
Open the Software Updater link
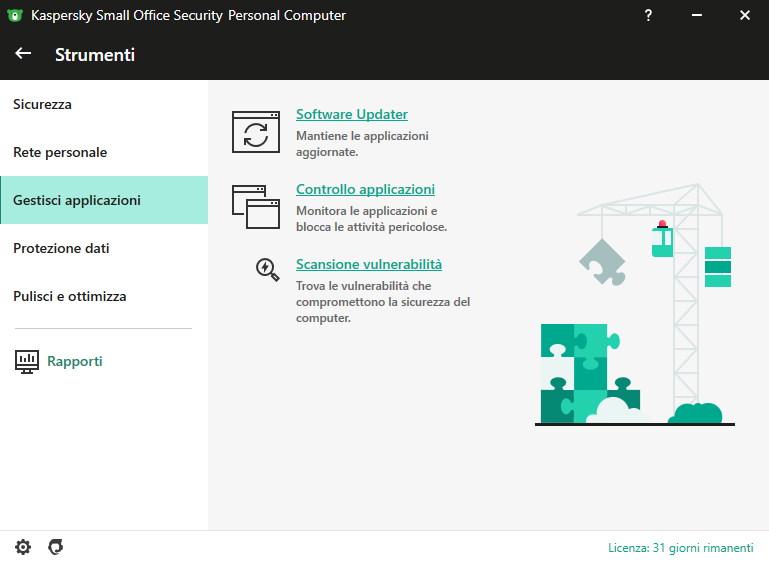(352, 114)
